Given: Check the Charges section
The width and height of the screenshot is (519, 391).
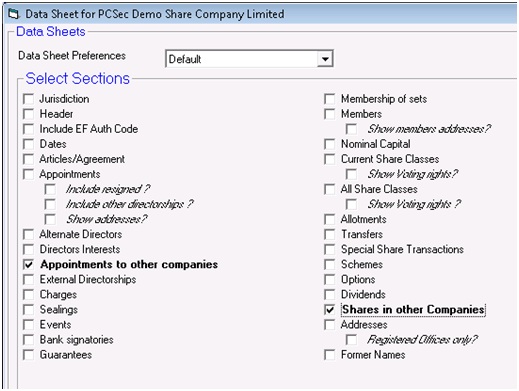Looking at the screenshot, I should point(29,295).
